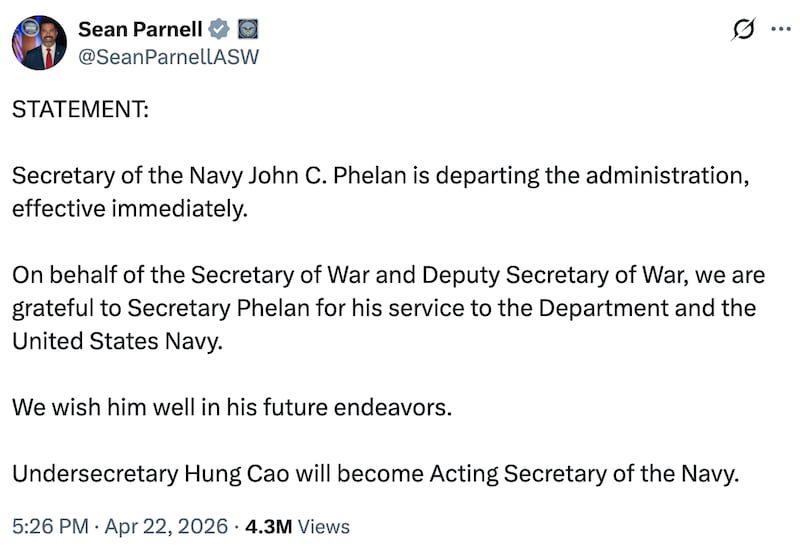Click the line starting "grateful to Secretary Phelan"
800x548 pixels.
point(383,307)
